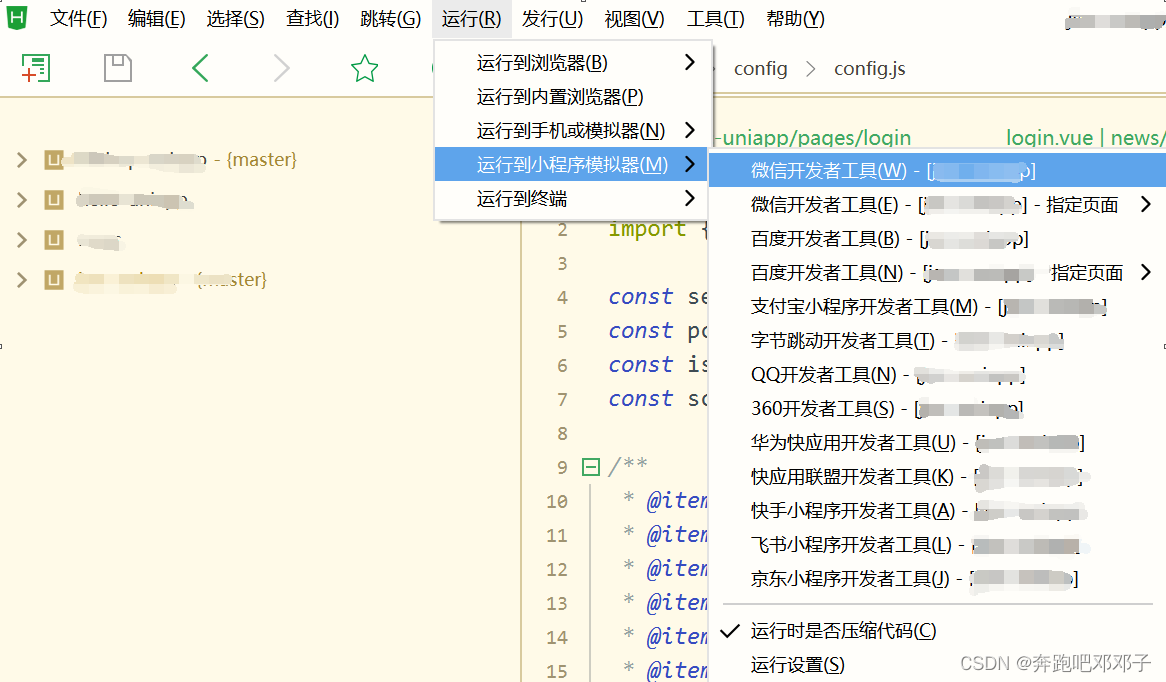1166x682 pixels.
Task: Open the 选择(S) menu
Action: 235,19
